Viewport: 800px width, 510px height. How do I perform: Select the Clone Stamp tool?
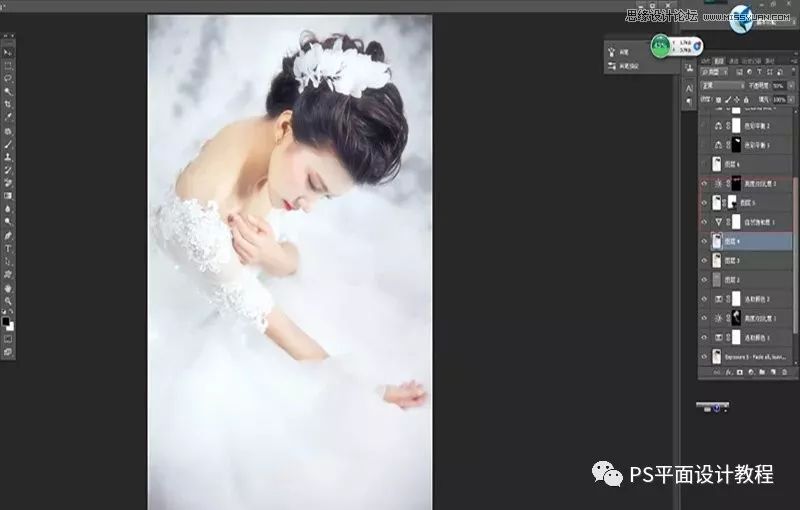coord(8,157)
